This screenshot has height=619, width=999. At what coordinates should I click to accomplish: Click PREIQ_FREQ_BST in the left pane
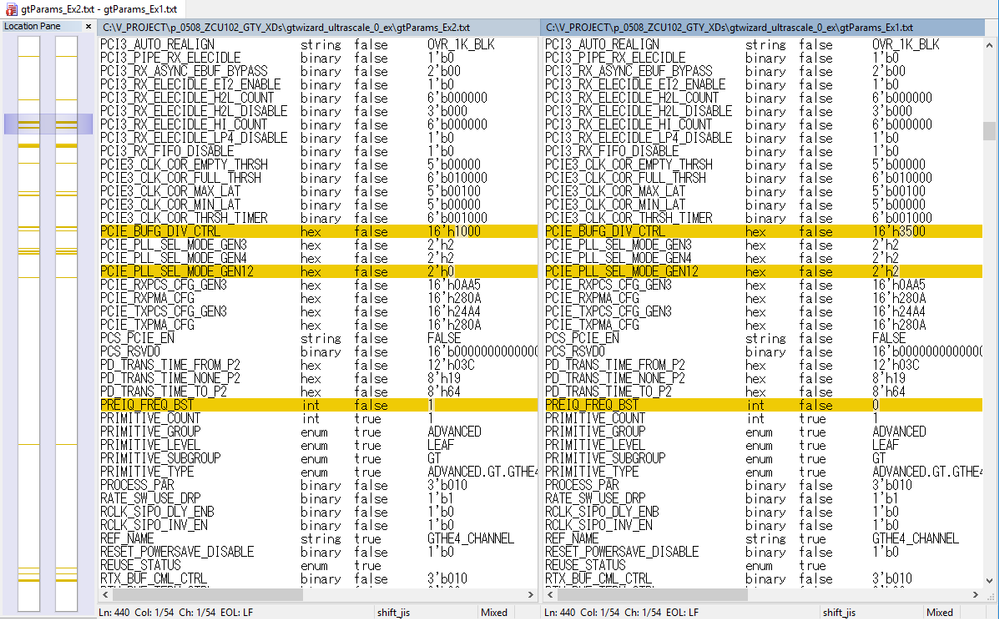[x=147, y=405]
